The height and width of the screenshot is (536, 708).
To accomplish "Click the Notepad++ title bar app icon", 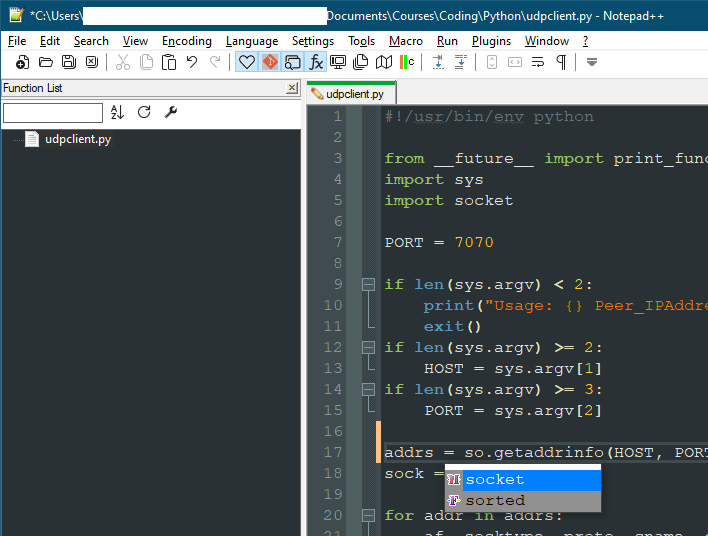I will [16, 15].
